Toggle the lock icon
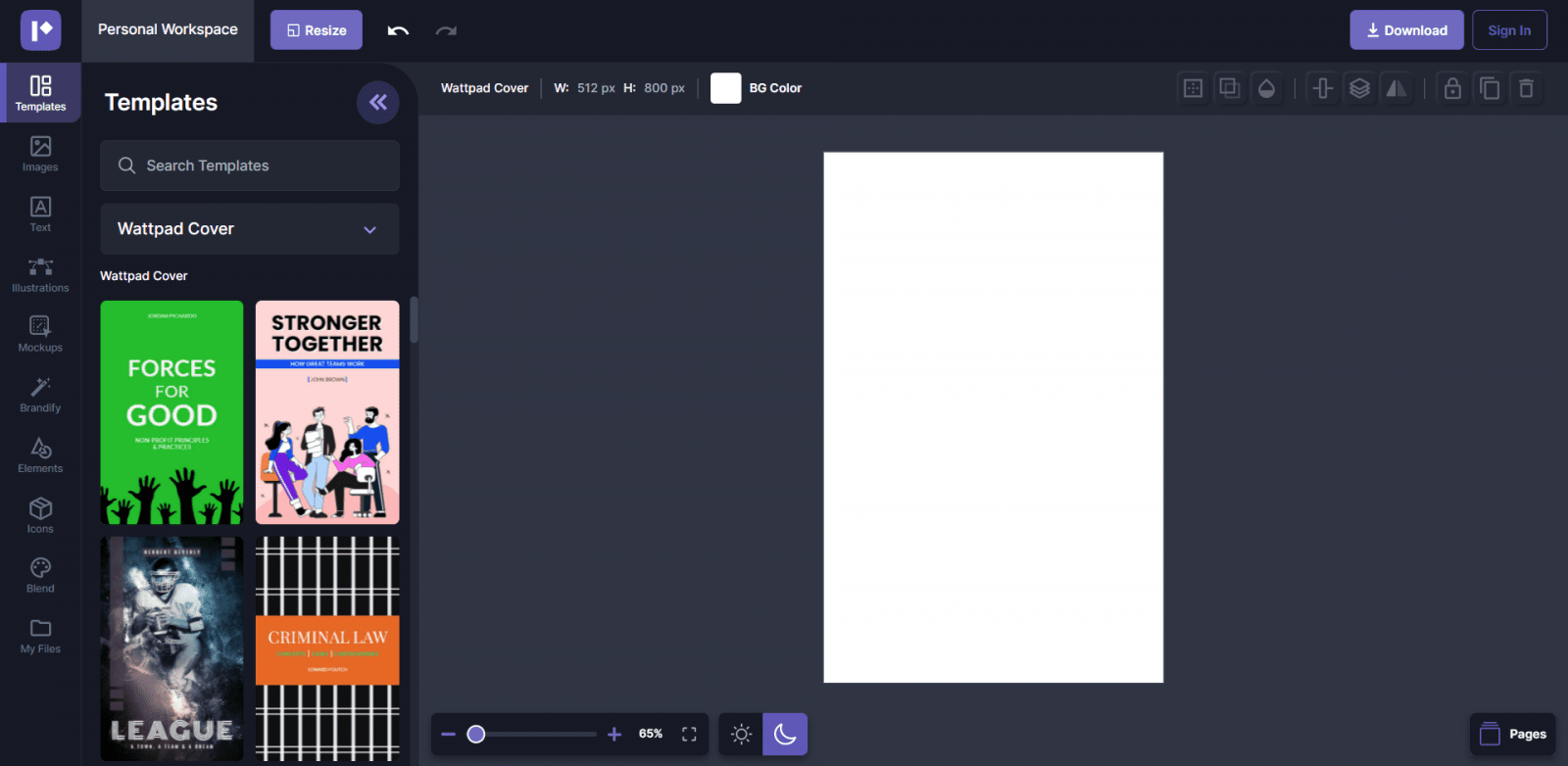This screenshot has height=766, width=1568. (1452, 88)
